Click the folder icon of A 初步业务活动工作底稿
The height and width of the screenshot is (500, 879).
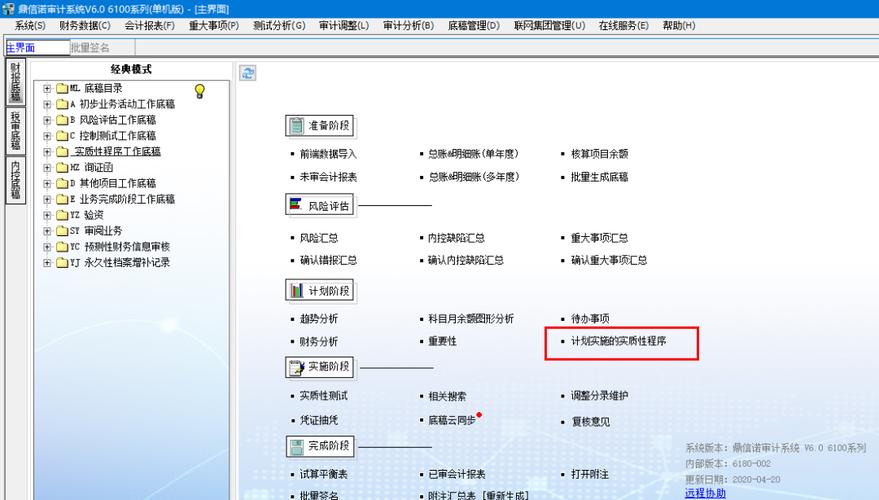(62, 104)
